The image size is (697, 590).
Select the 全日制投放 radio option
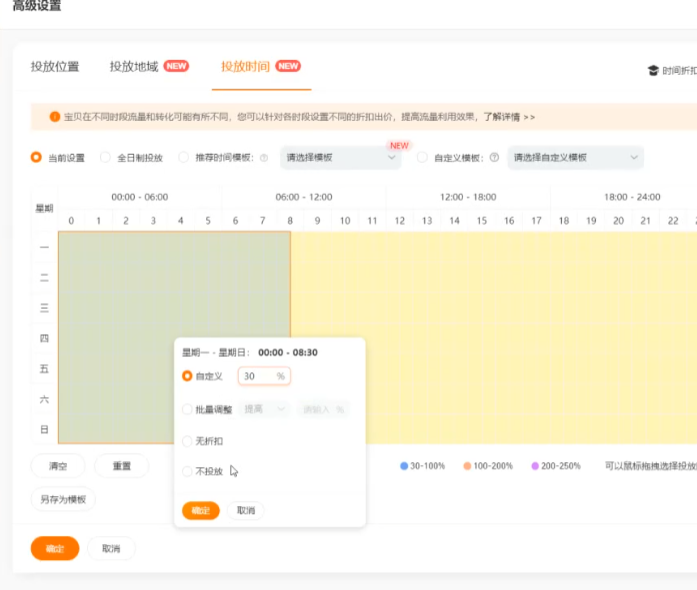[106, 158]
